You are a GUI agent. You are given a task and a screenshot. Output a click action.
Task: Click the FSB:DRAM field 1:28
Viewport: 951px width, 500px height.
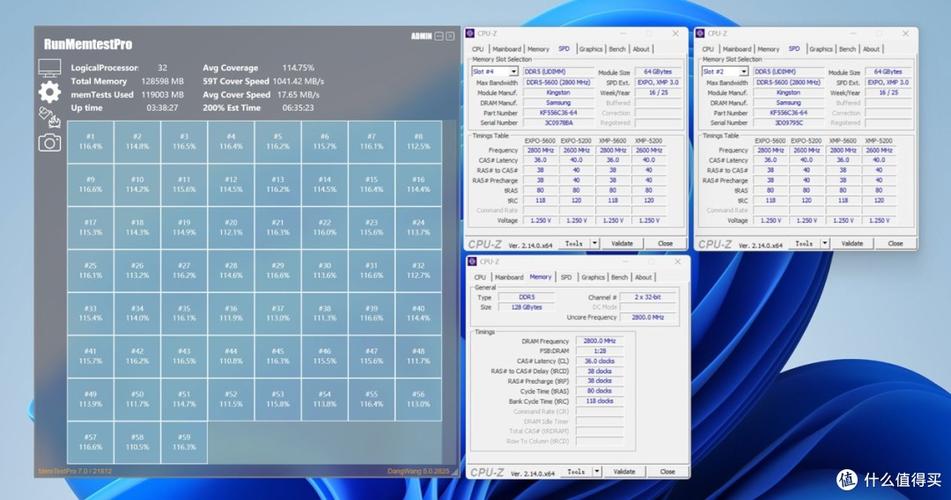click(x=600, y=351)
